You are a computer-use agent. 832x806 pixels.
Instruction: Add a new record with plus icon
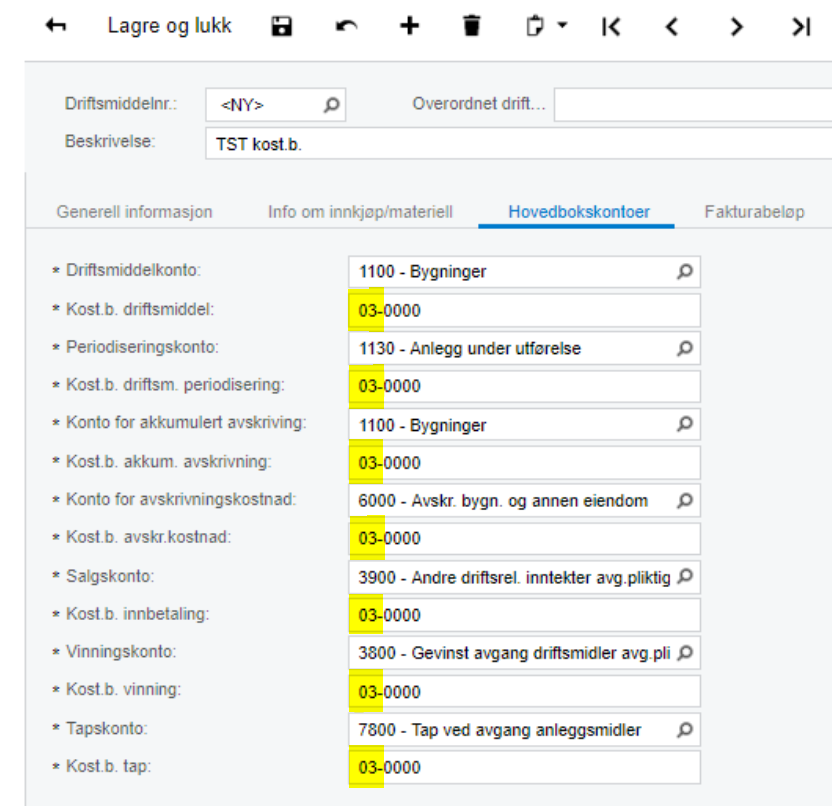point(410,25)
